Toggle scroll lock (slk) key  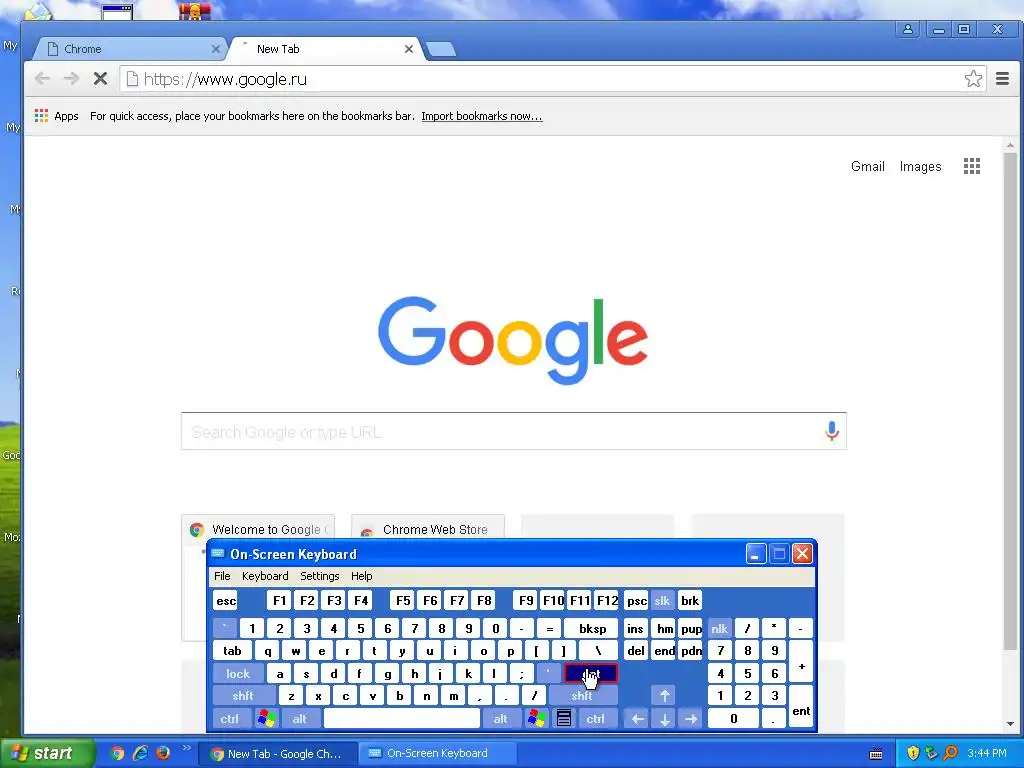coord(662,600)
